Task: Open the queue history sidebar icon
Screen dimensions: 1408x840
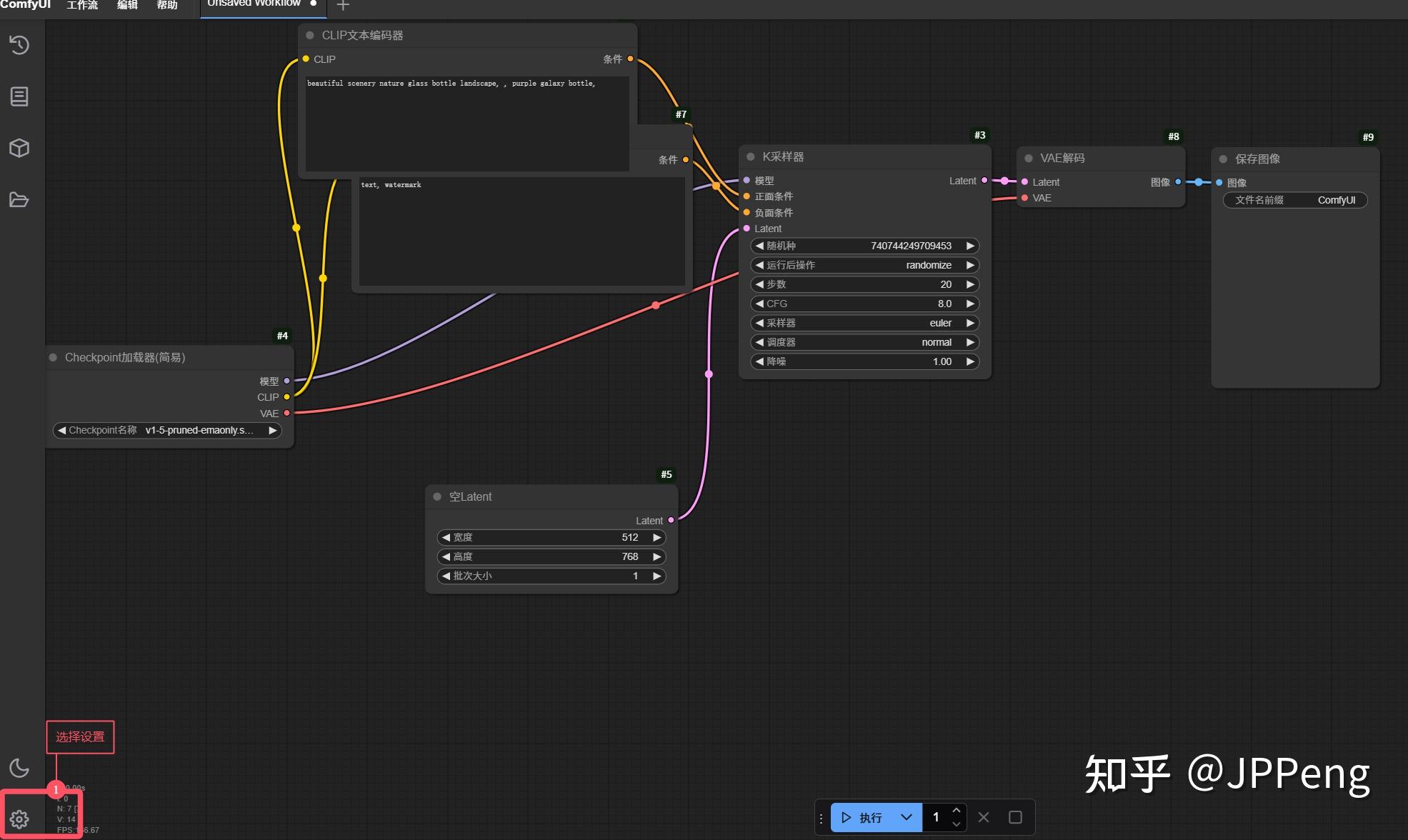Action: (x=19, y=45)
